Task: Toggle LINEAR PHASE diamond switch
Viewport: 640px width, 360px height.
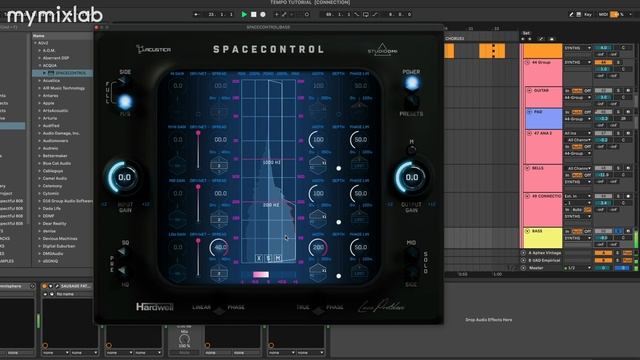Action: (219, 311)
